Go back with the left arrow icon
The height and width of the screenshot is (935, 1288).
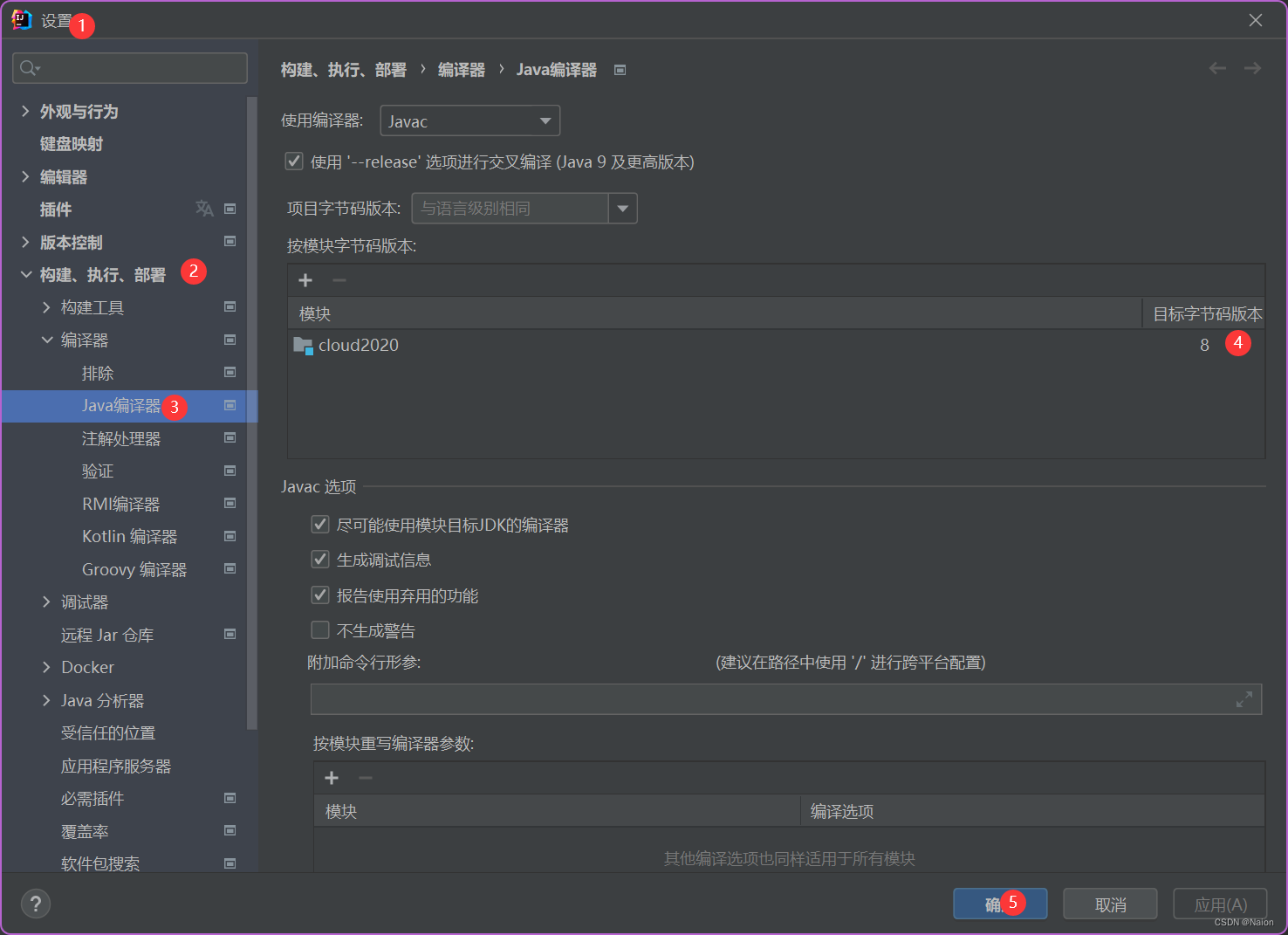coord(1217,68)
